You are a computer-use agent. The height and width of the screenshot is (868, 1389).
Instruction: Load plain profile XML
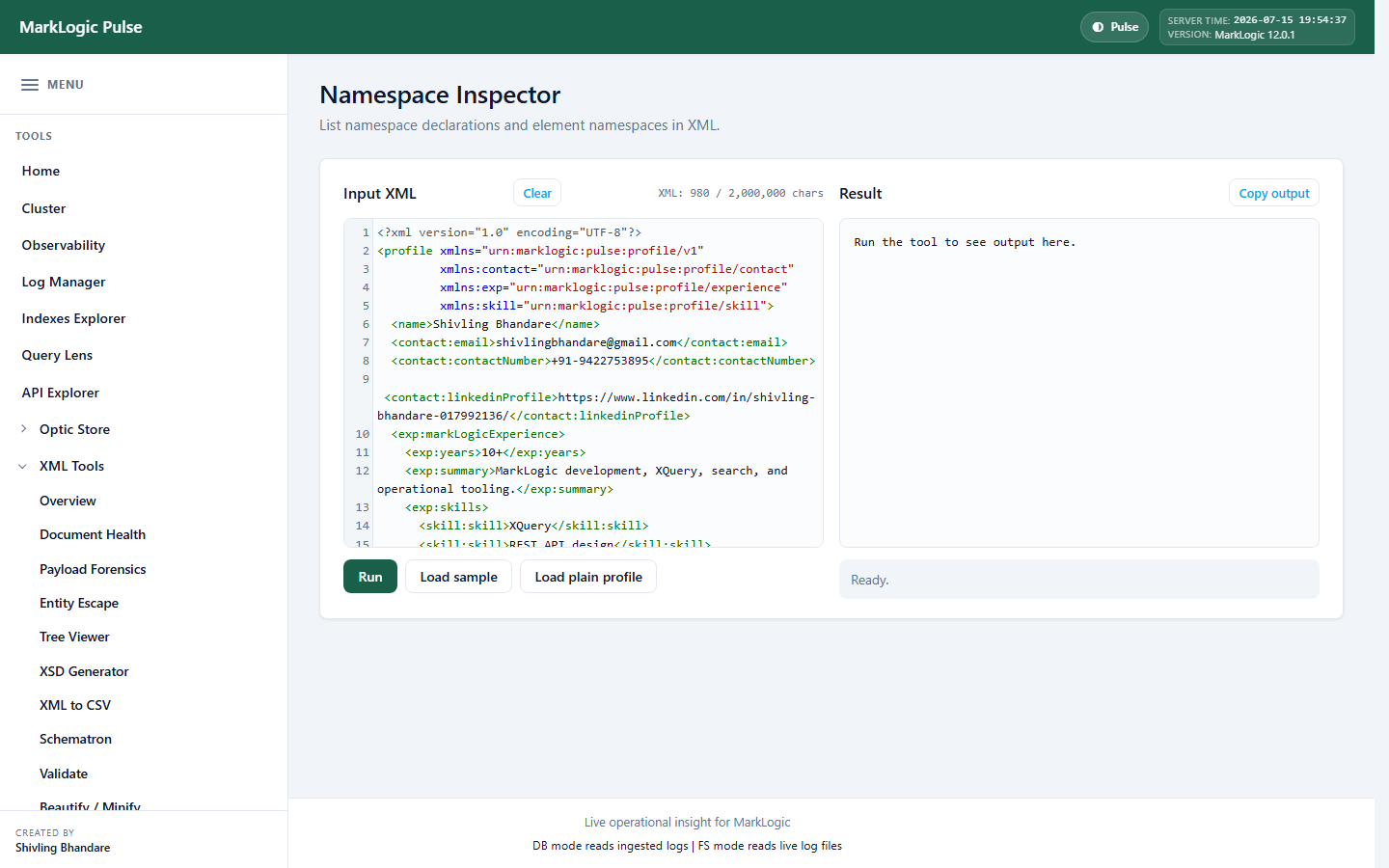[588, 577]
